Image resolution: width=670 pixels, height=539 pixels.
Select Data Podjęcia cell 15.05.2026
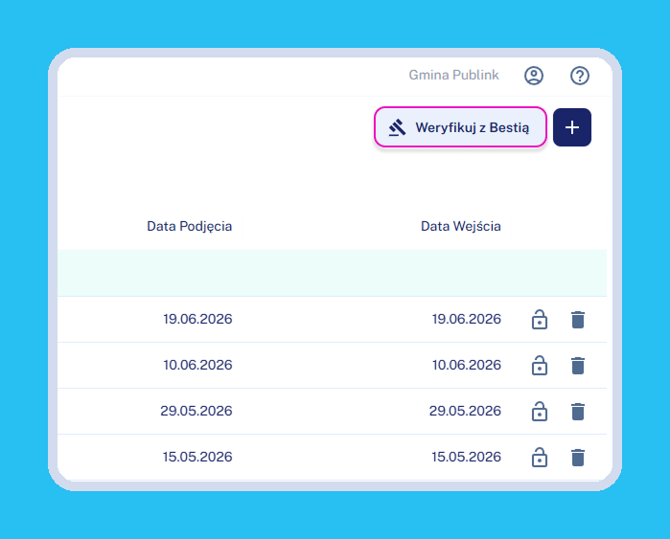pyautogui.click(x=197, y=457)
